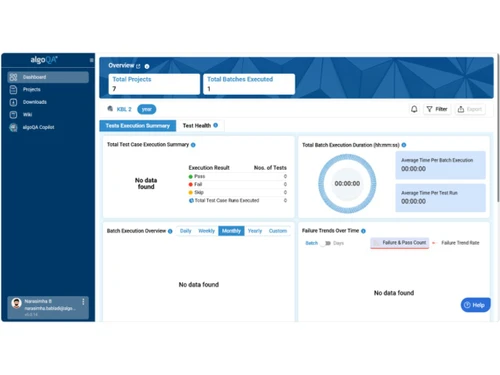500x375 pixels.
Task: Select the Monthly range option
Action: [231, 231]
